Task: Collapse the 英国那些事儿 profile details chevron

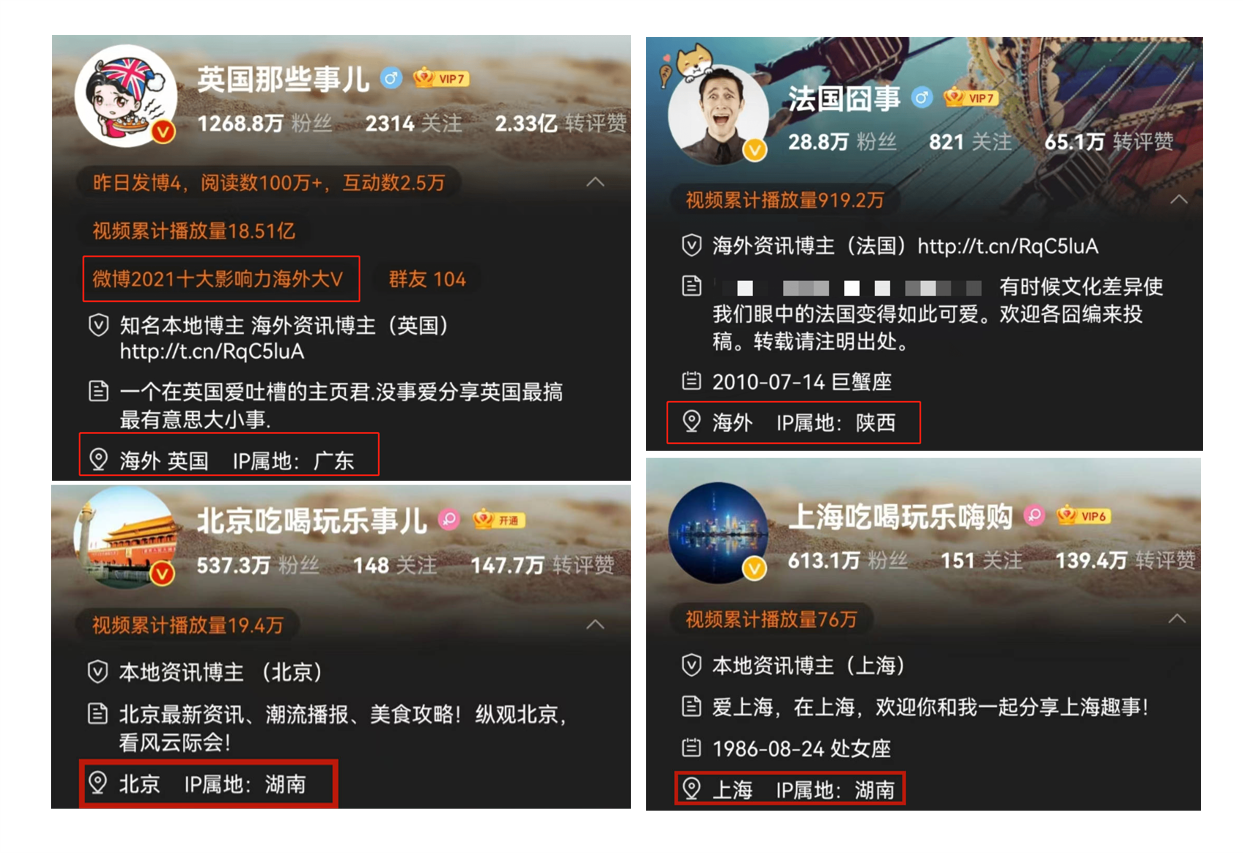Action: 595,182
